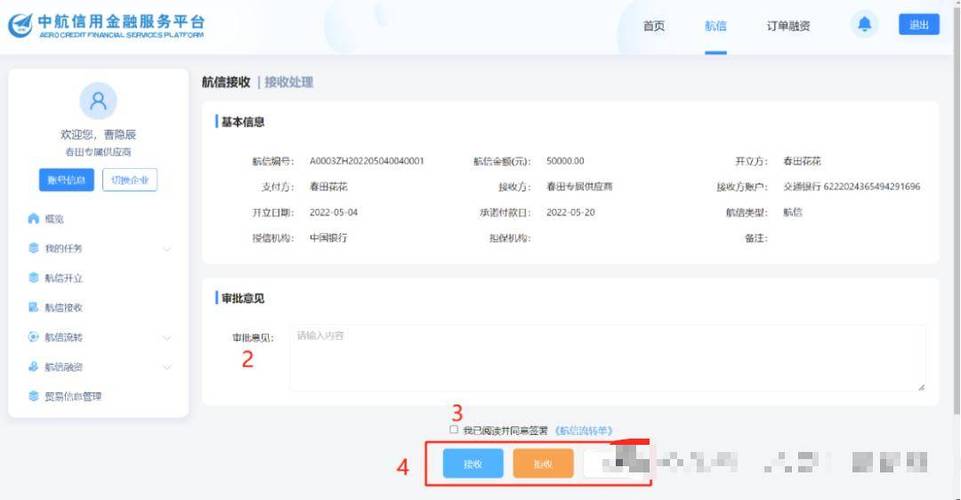Click the 账号信息 button
This screenshot has width=961, height=500.
[66, 180]
